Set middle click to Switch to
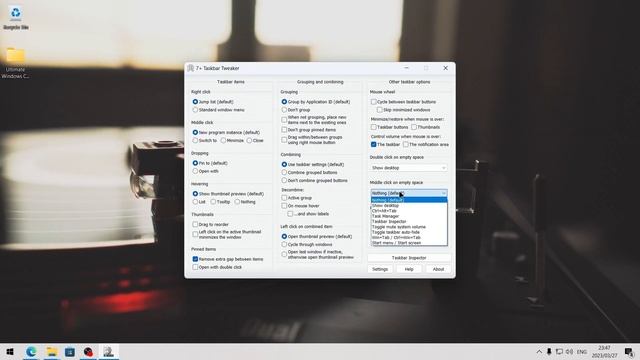Image resolution: width=640 pixels, height=360 pixels. point(205,140)
